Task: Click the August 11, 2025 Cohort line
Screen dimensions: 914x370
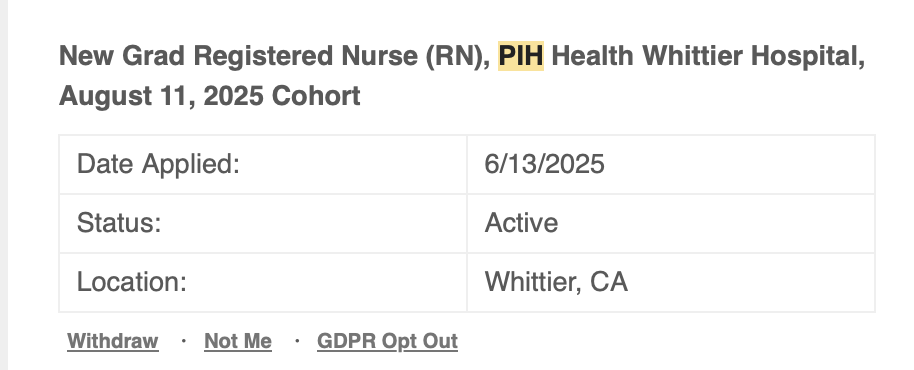Action: [x=210, y=96]
